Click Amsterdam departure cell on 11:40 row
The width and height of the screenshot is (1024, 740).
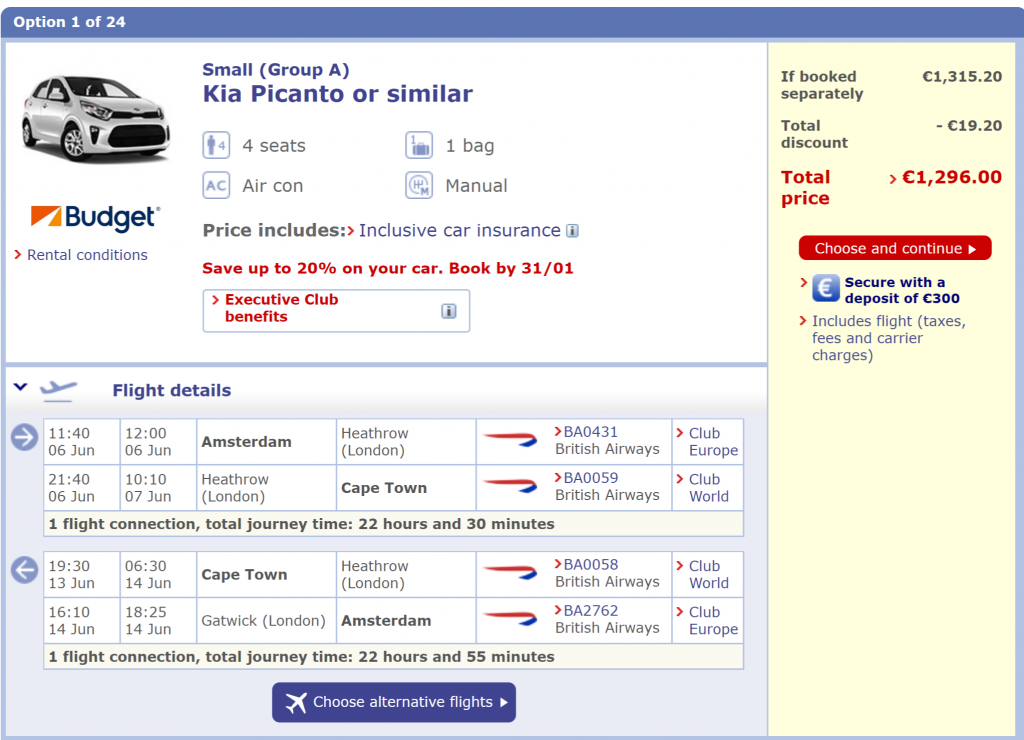266,442
